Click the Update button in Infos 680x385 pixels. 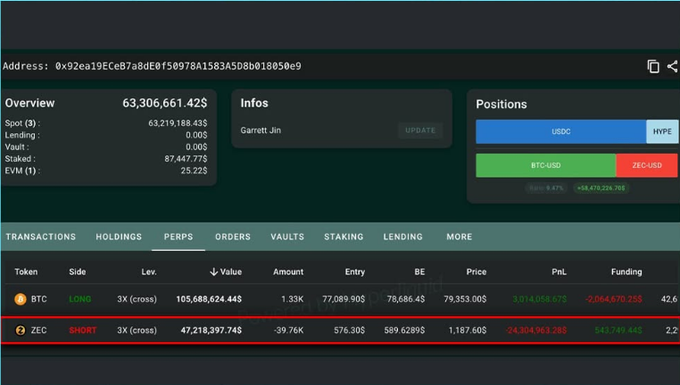(420, 130)
